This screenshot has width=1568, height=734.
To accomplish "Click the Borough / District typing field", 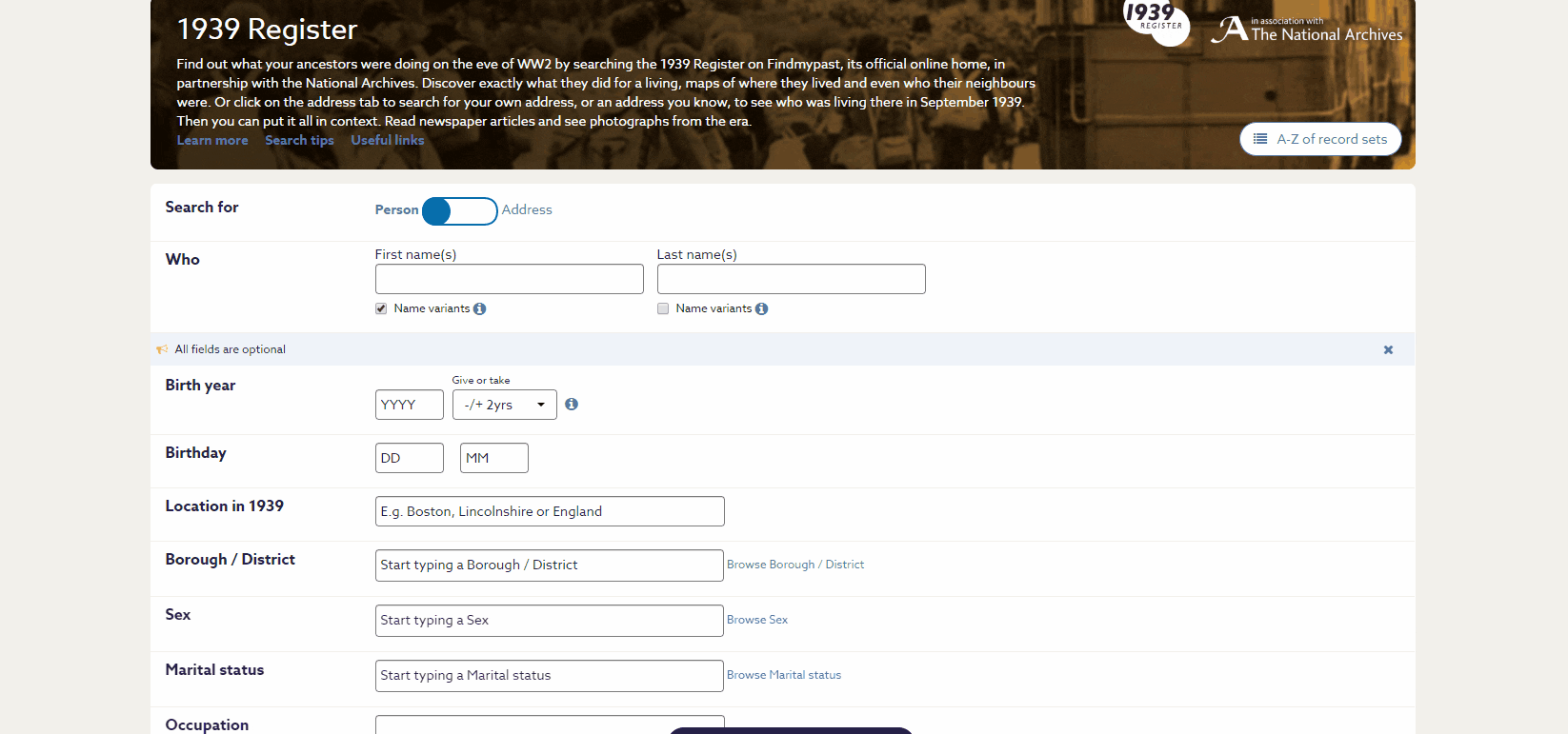I will (x=550, y=565).
